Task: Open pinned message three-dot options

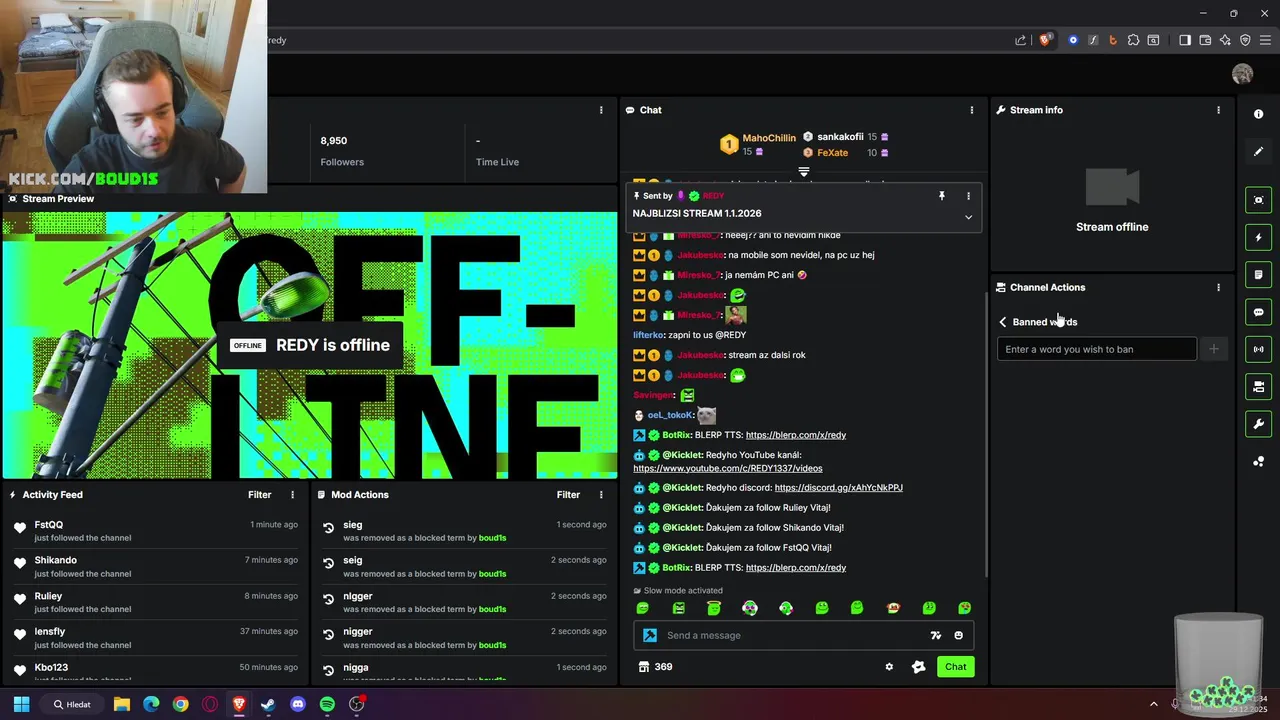Action: (x=968, y=196)
